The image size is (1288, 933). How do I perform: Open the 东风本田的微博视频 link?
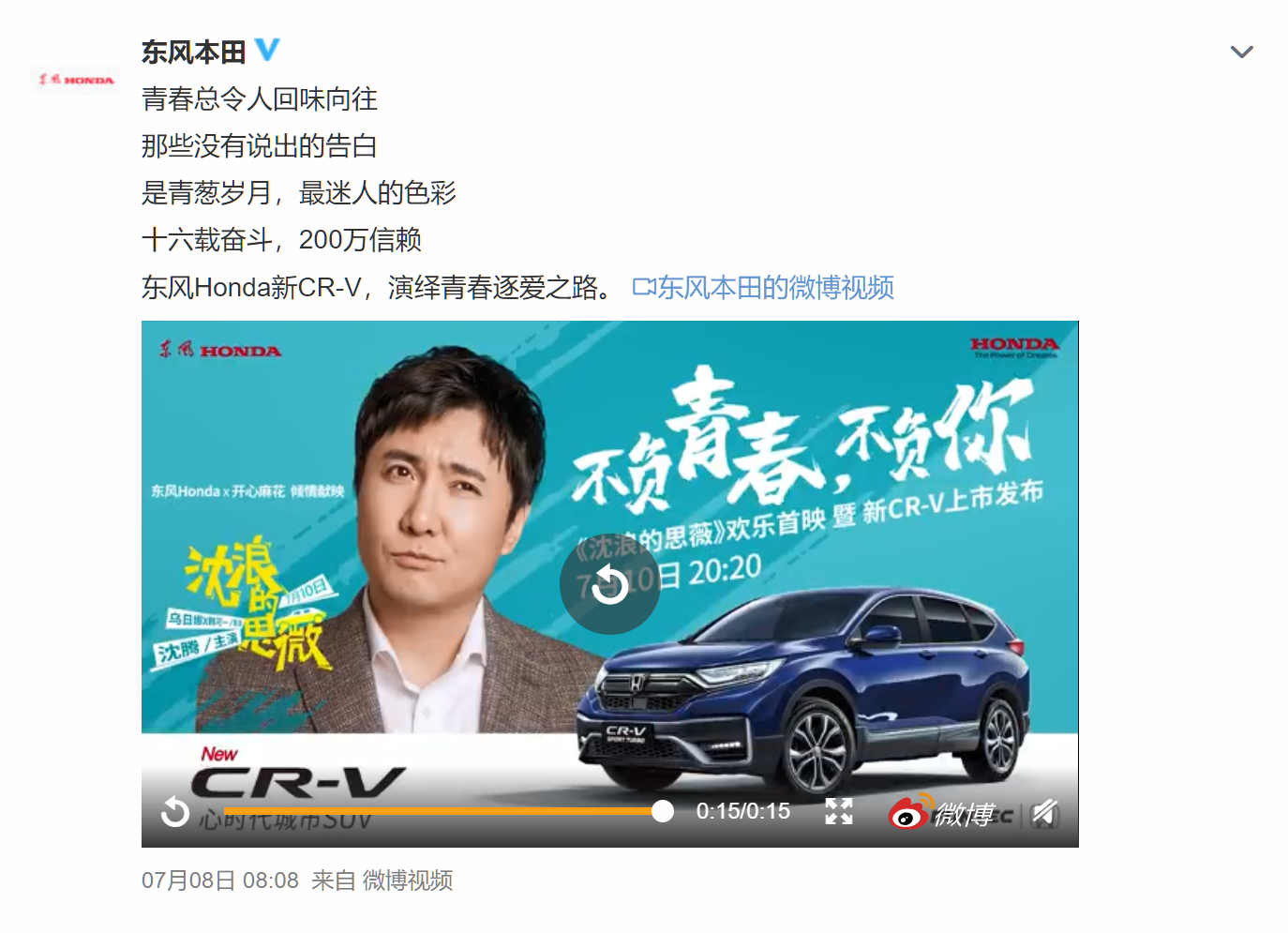click(775, 287)
